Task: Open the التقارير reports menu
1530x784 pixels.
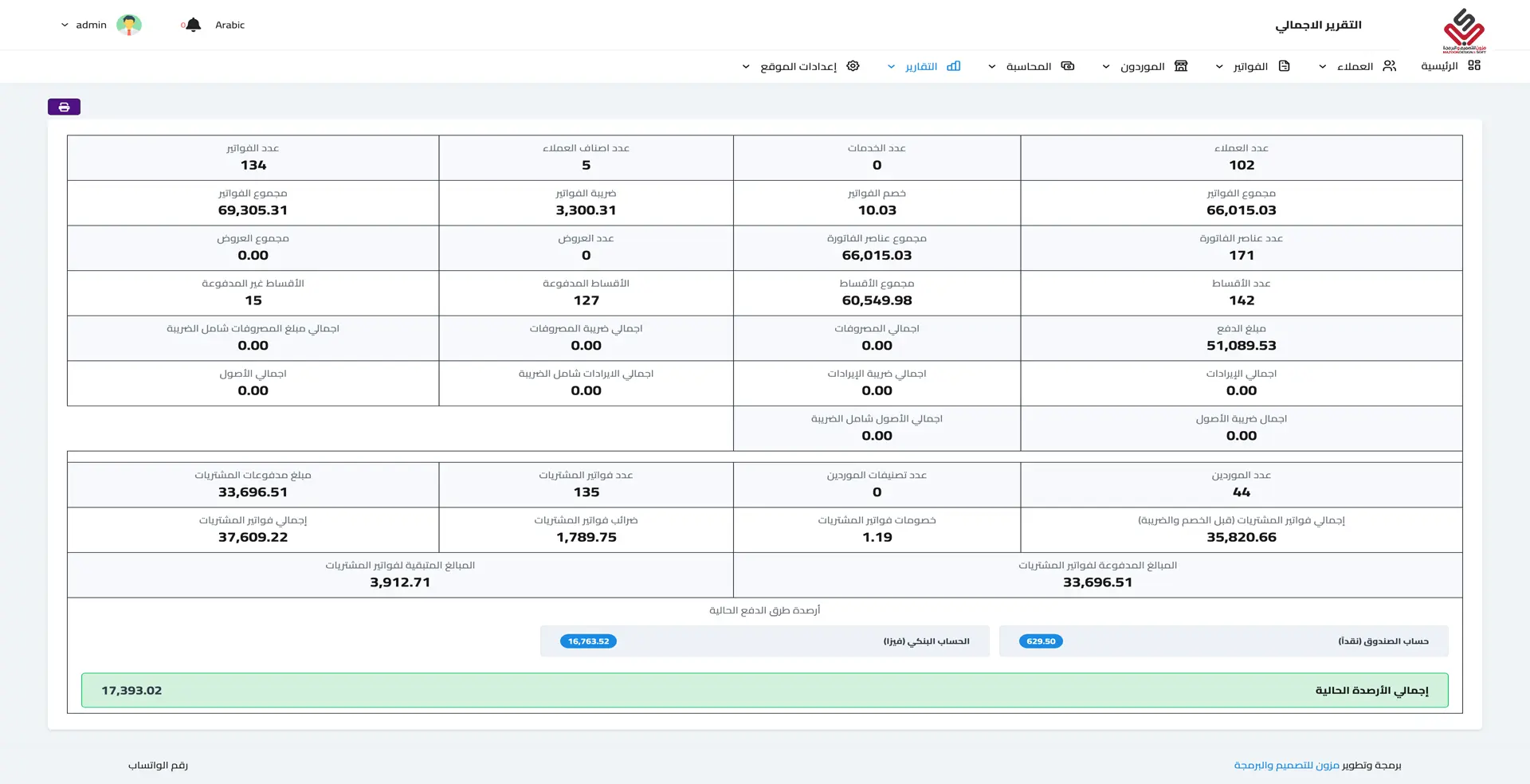Action: click(x=920, y=67)
